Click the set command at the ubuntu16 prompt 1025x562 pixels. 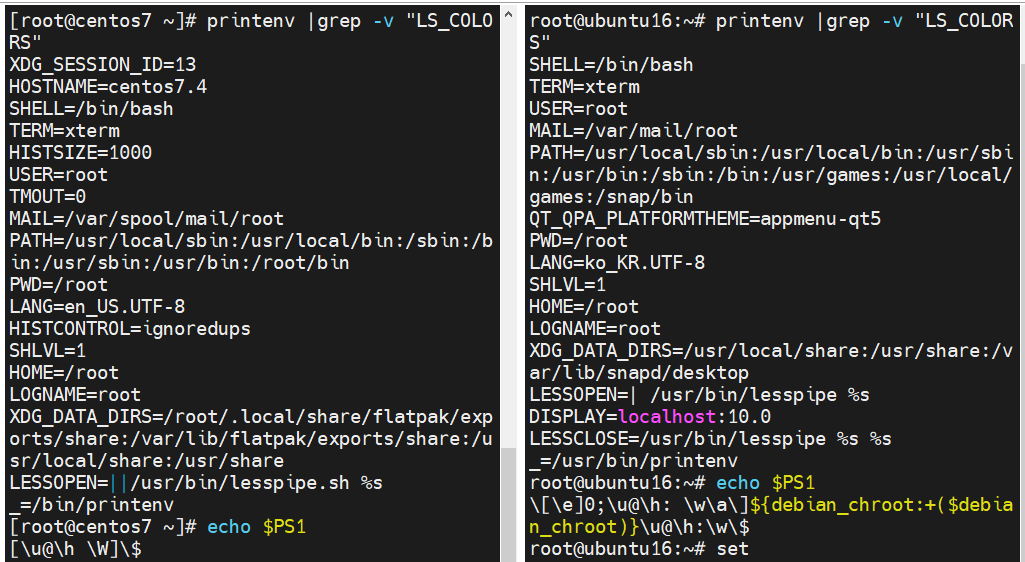click(732, 549)
